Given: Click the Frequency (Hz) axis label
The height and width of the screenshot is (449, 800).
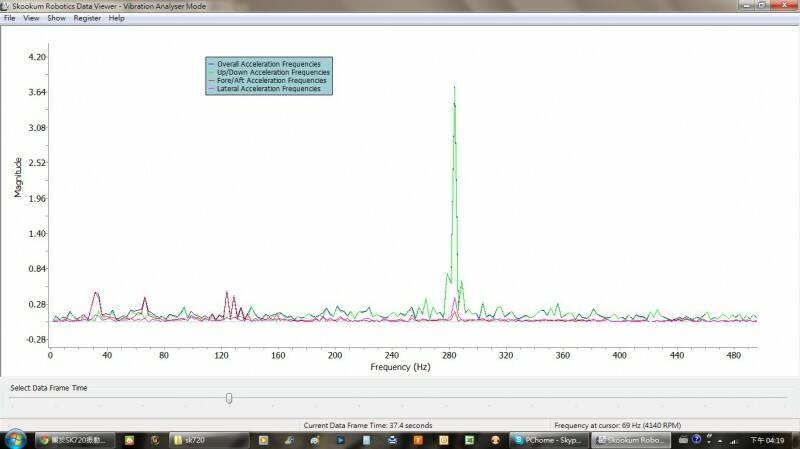Looking at the screenshot, I should (400, 367).
